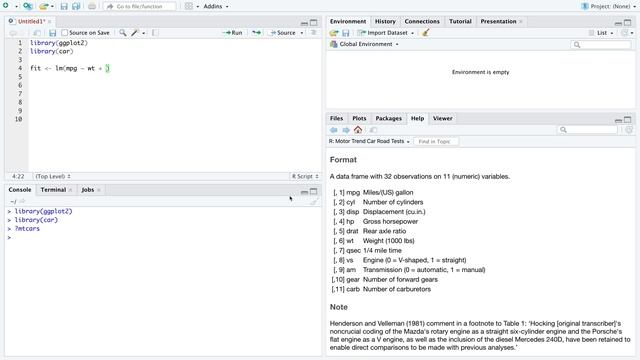Close the Untitled1 source tab
The image size is (640, 360).
click(50, 21)
